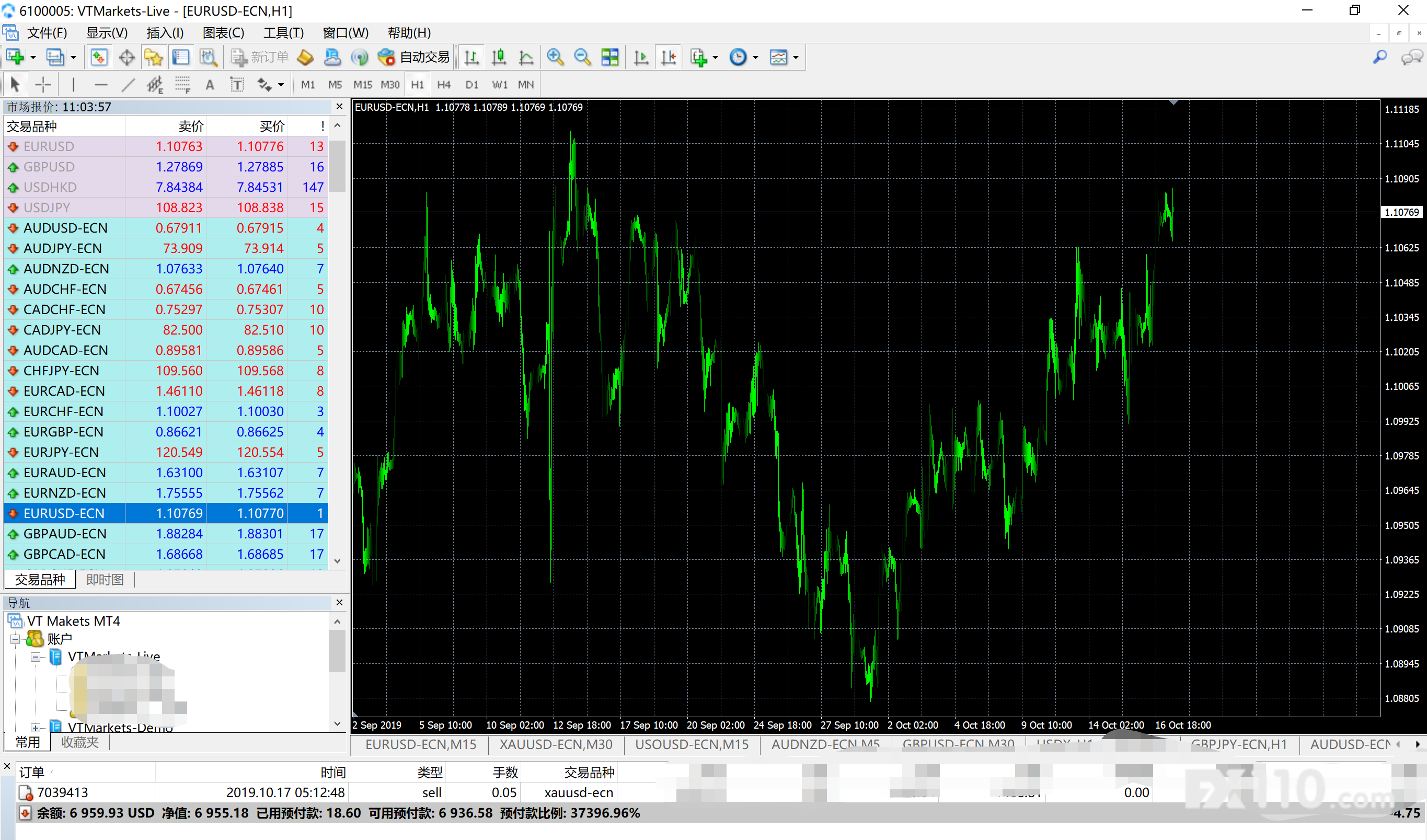This screenshot has height=840, width=1427.
Task: Select the USDJPY row in Market Watch
Action: 85,208
